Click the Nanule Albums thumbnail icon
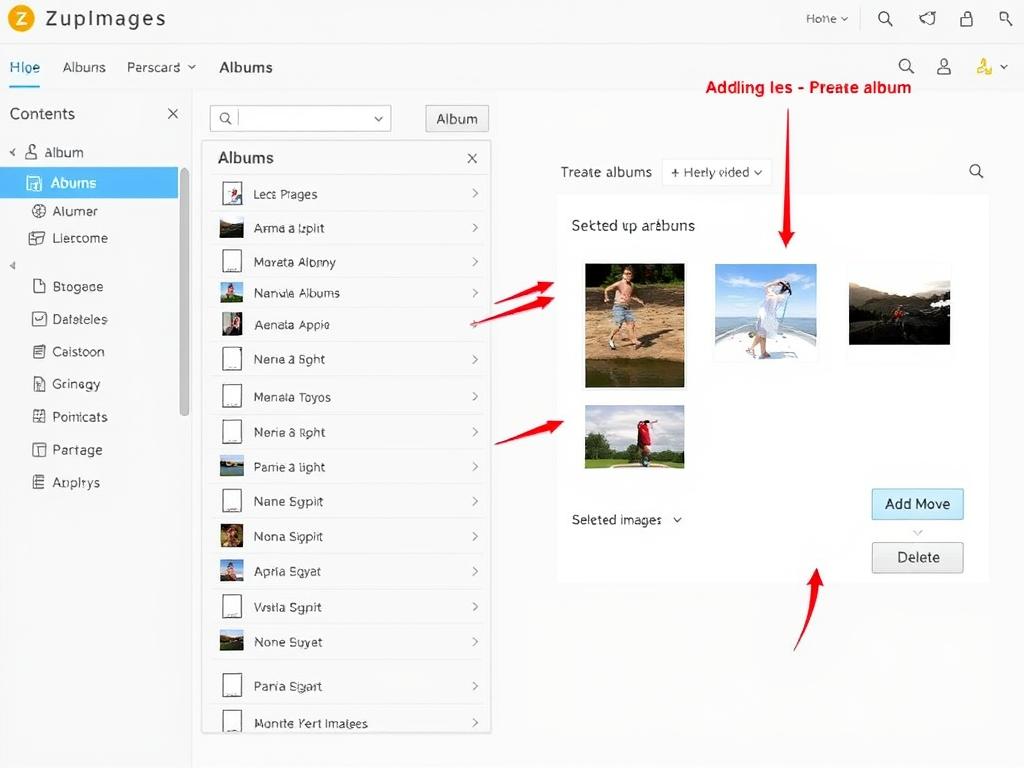The width and height of the screenshot is (1024, 768). [232, 293]
